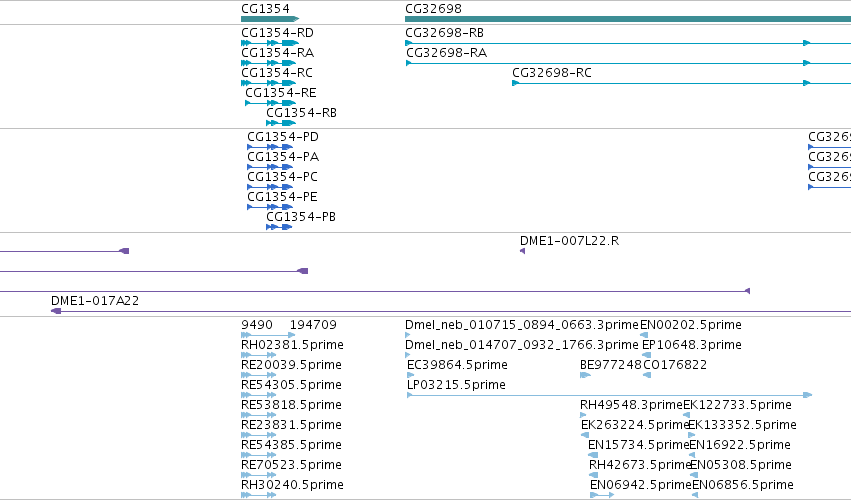
Task: Click the DME1-007L22.R arrowhead glyph
Action: click(522, 251)
